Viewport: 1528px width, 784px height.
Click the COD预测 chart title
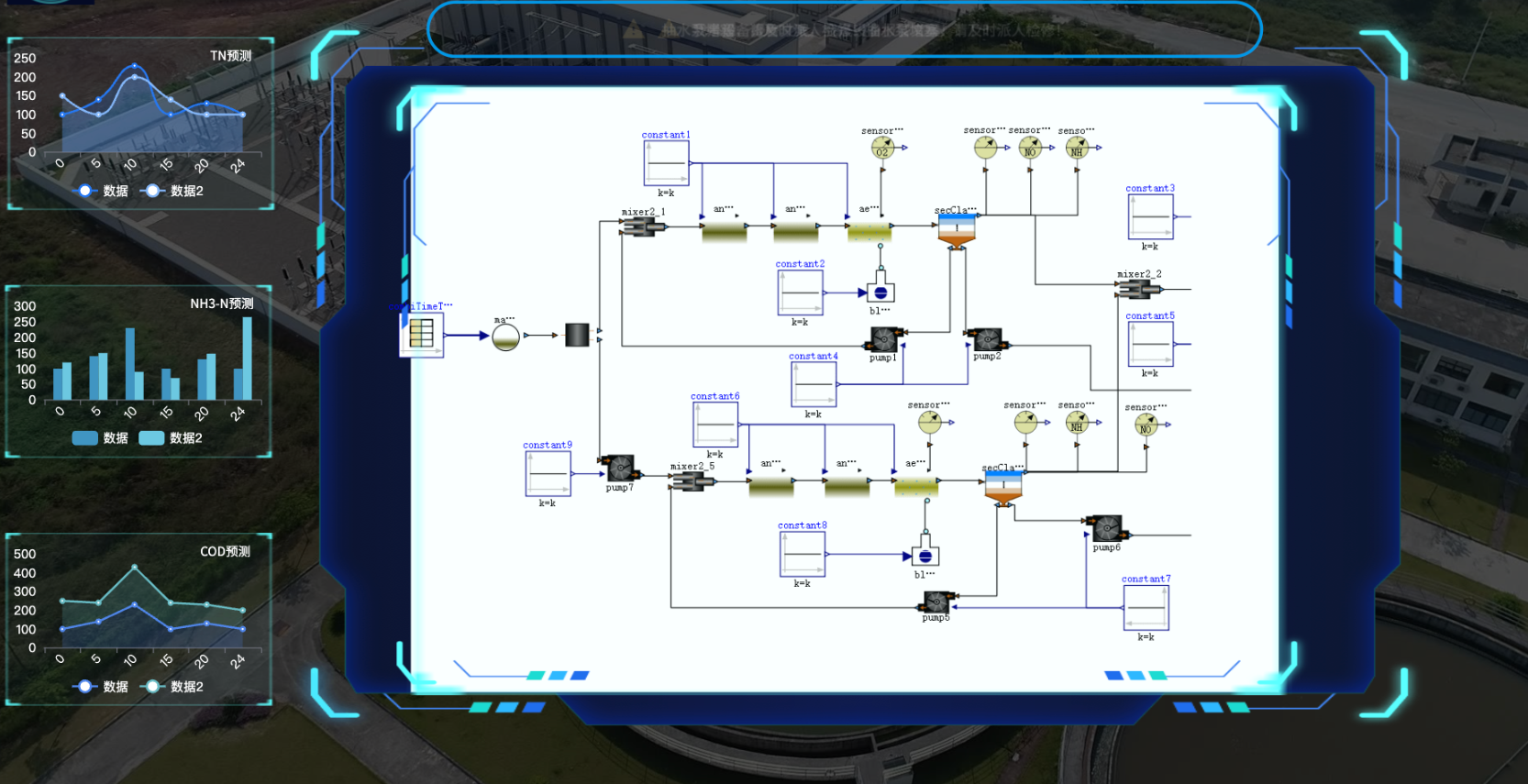click(225, 551)
